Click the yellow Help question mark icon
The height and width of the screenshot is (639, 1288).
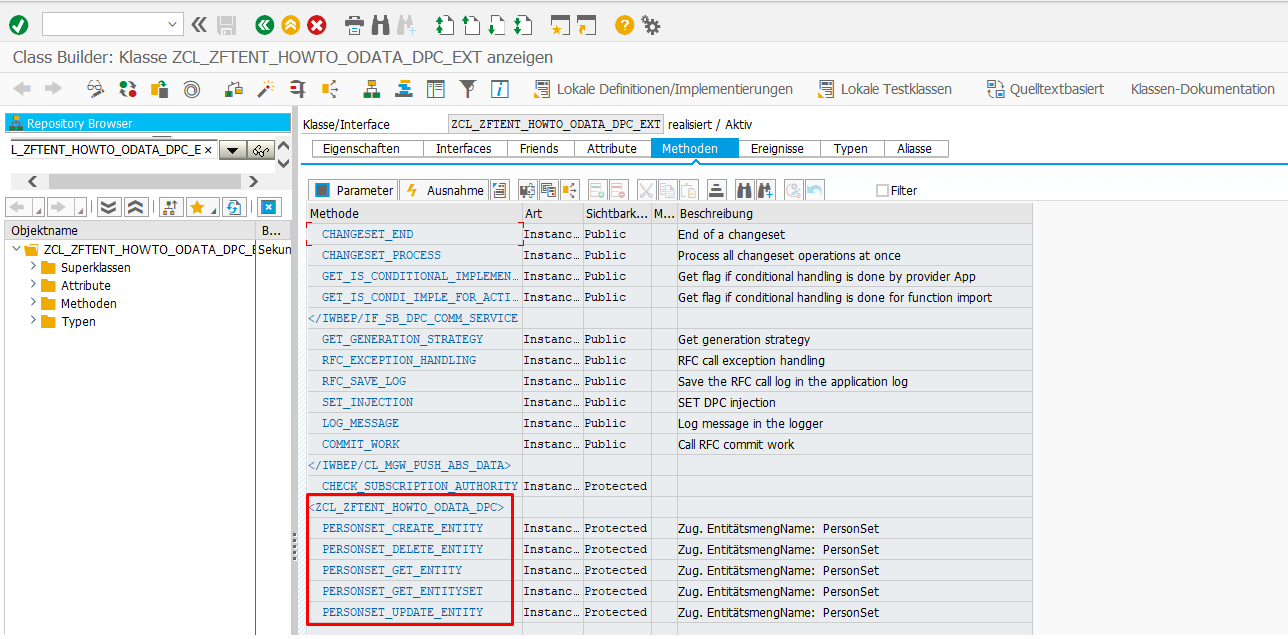(624, 25)
